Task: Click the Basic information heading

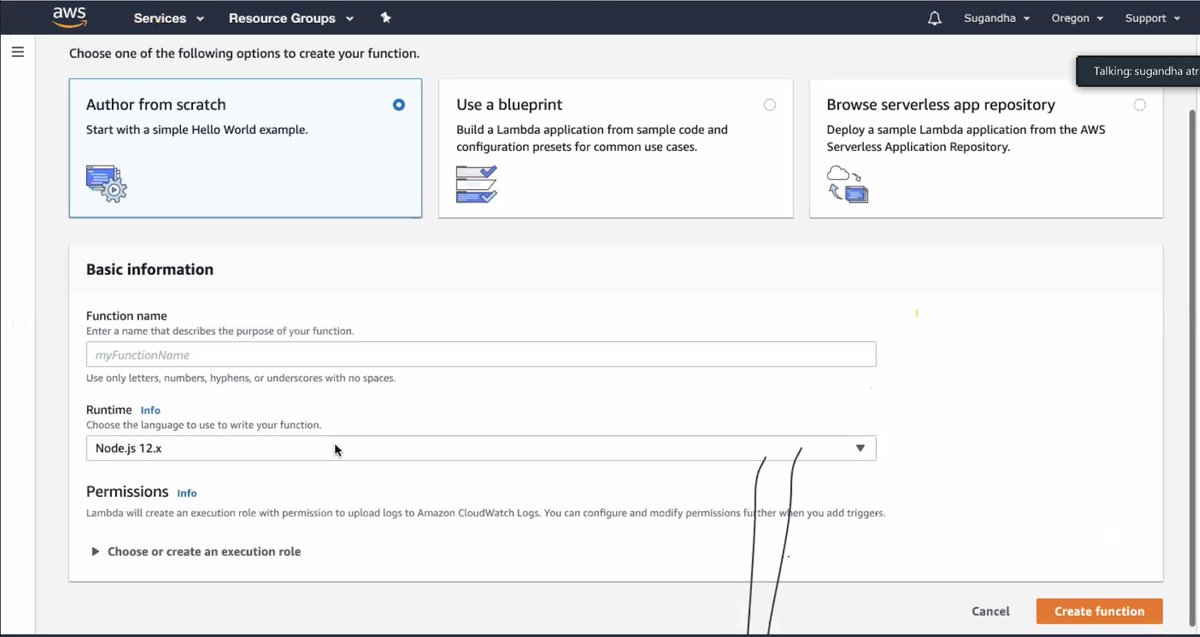Action: pos(150,269)
